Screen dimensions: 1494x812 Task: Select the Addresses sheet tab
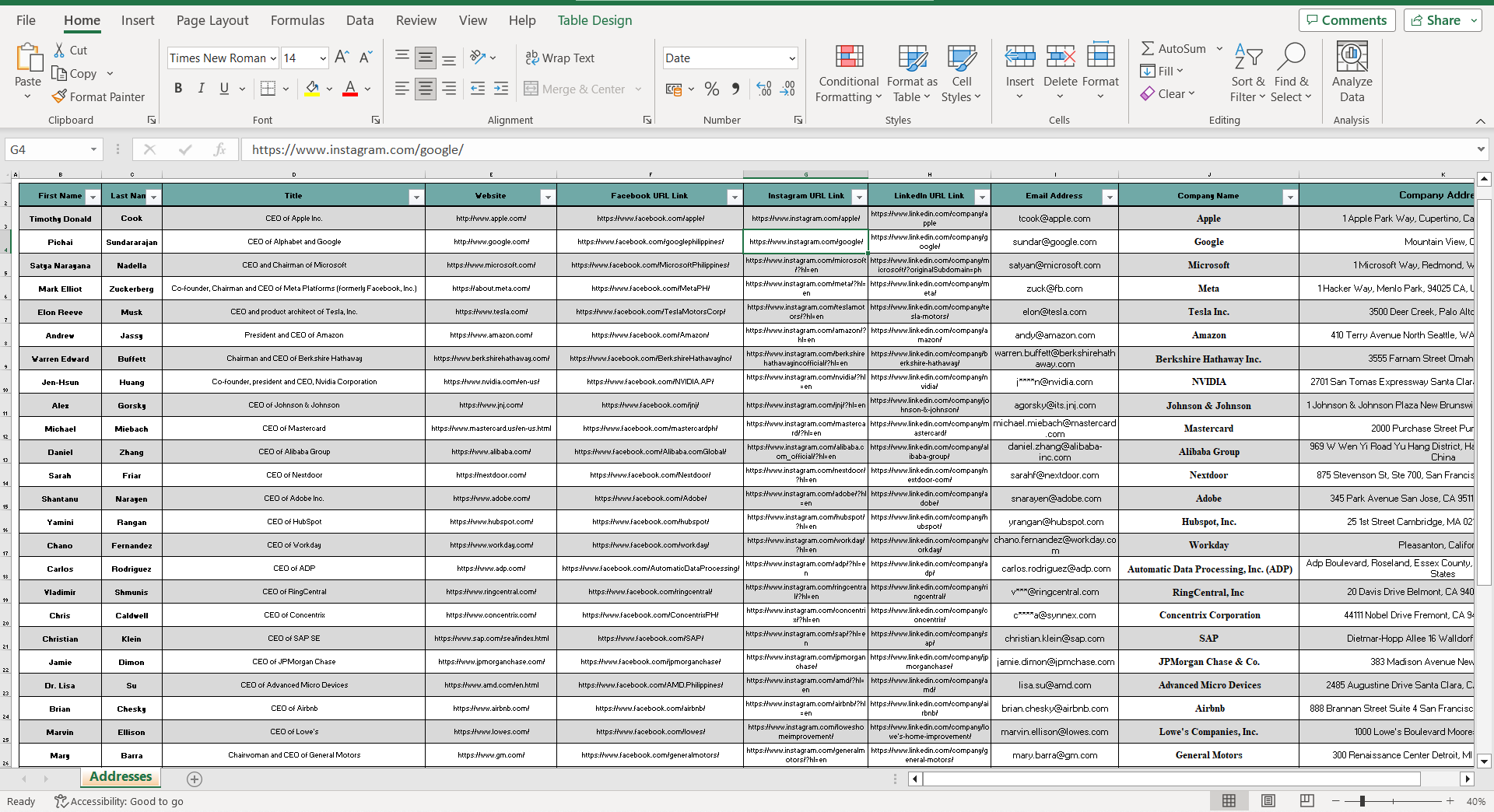121,776
